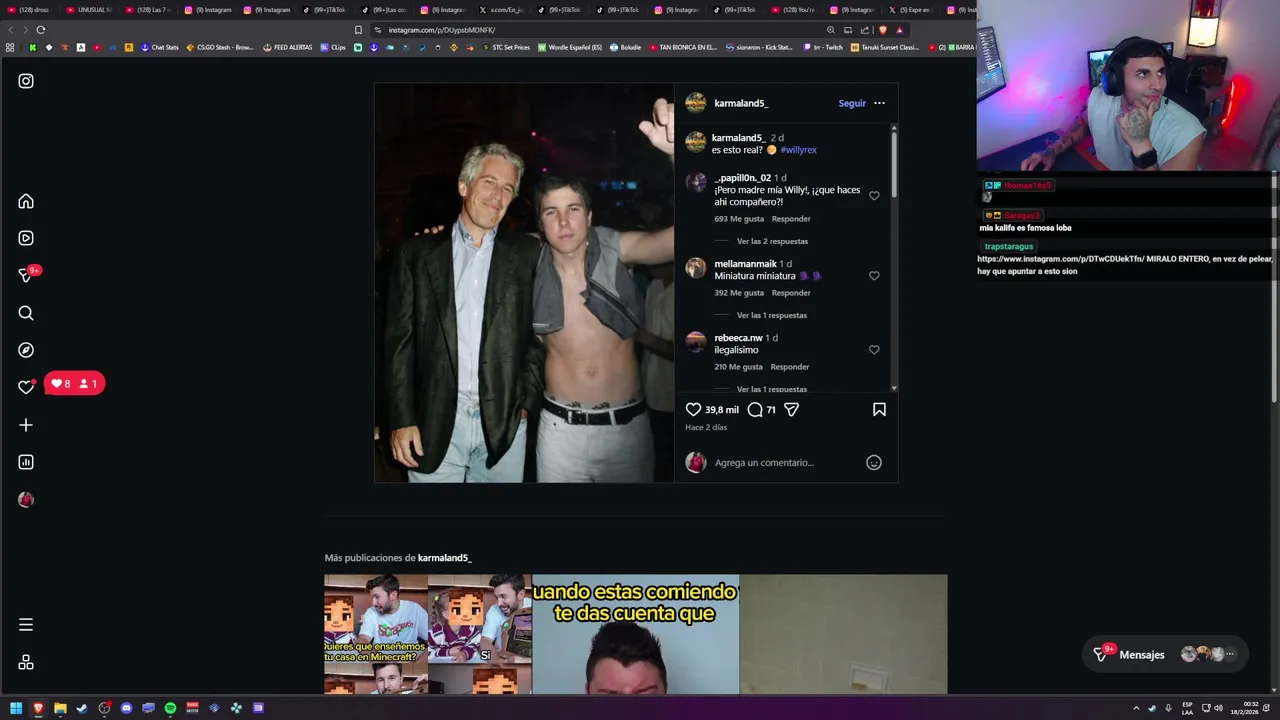
Task: Open the #willyrex hashtag link
Action: tap(798, 150)
